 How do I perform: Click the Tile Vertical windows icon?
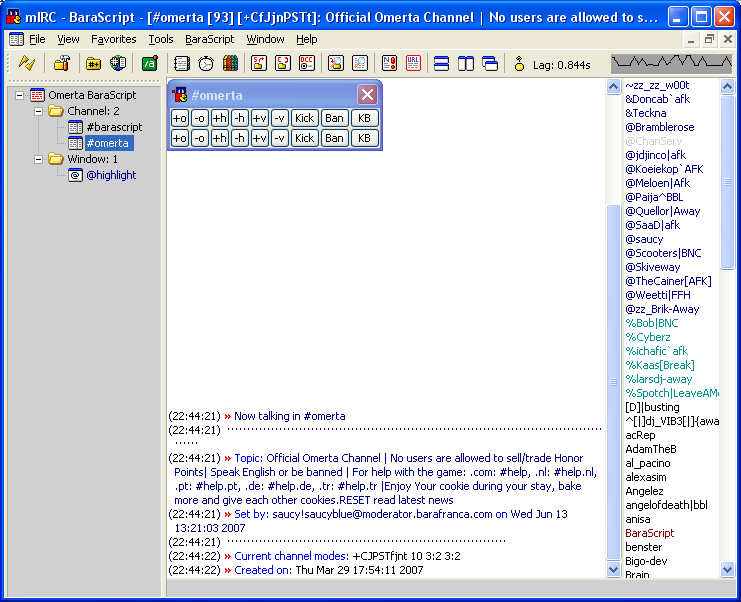coord(466,63)
